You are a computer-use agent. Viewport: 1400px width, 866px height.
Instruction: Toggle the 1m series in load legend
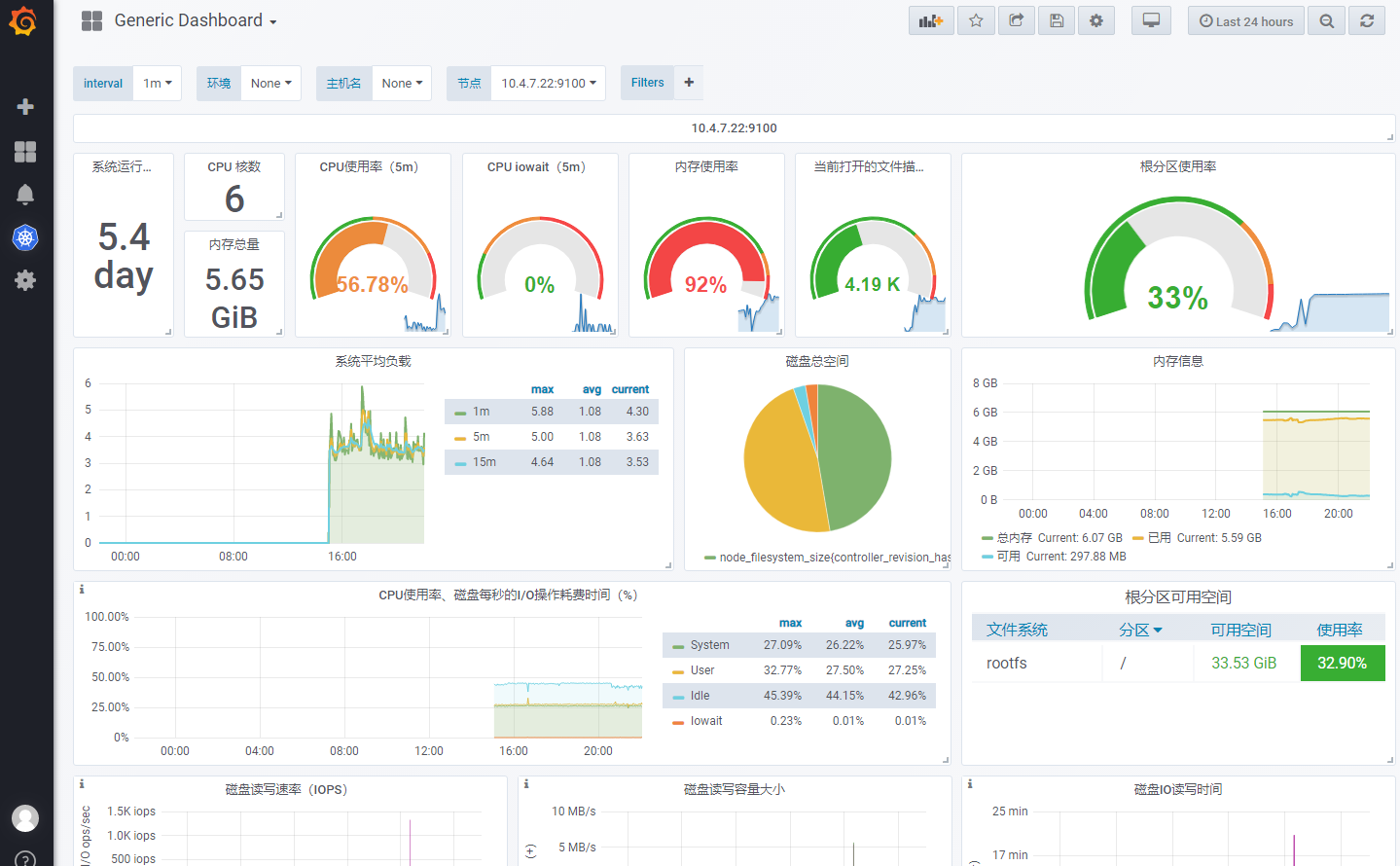click(x=481, y=412)
